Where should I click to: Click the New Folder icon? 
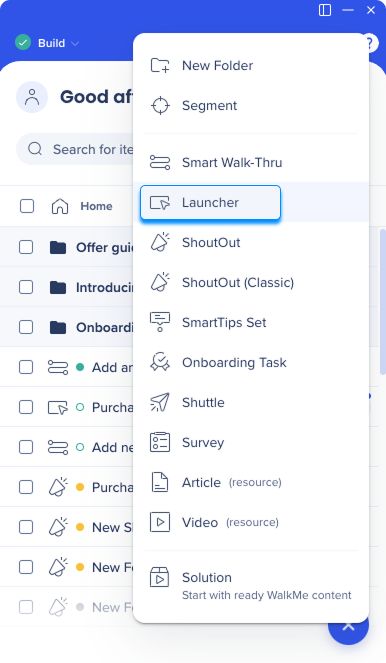click(160, 66)
